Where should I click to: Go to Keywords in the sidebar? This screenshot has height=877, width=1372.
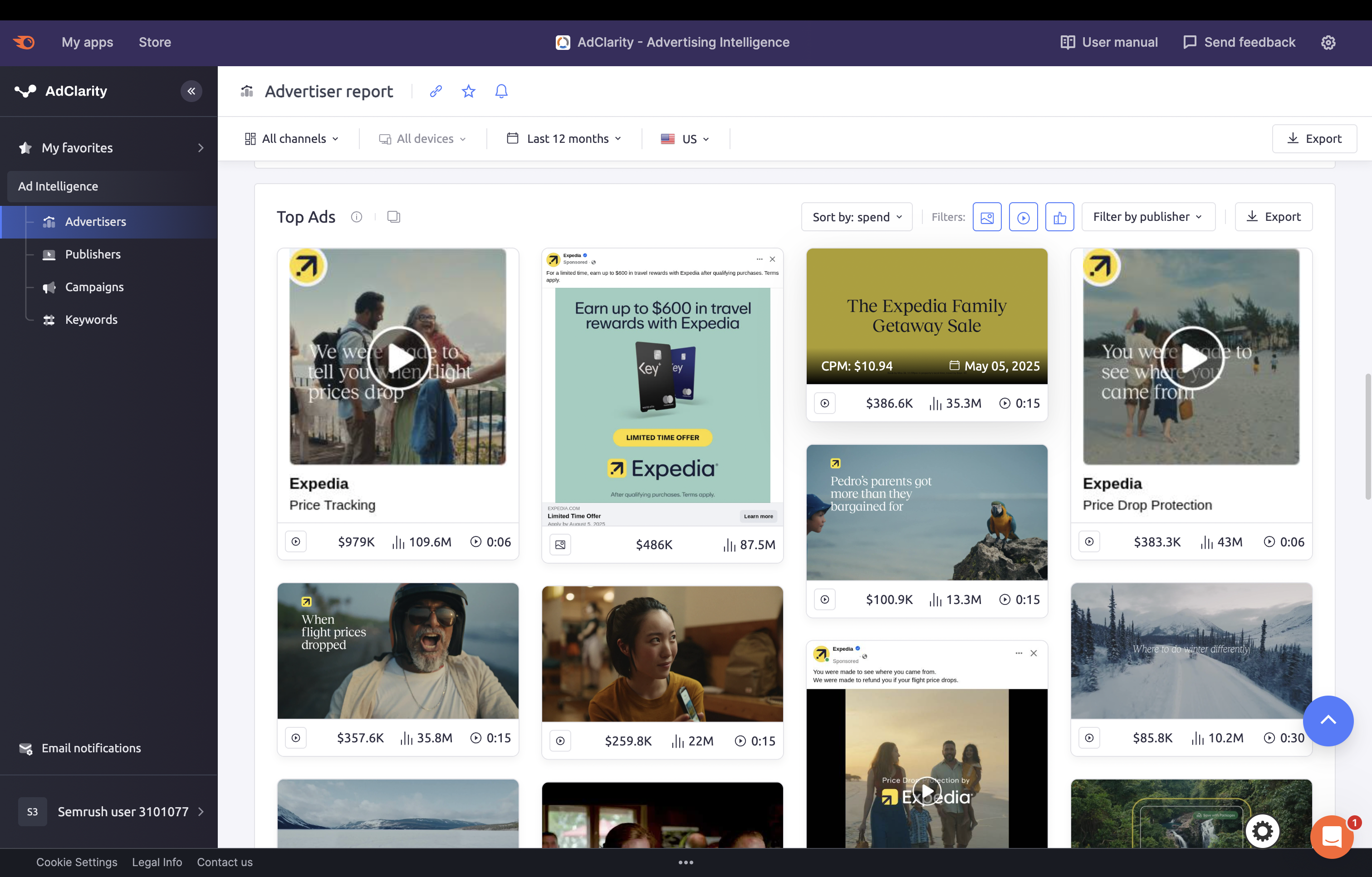[x=91, y=320]
